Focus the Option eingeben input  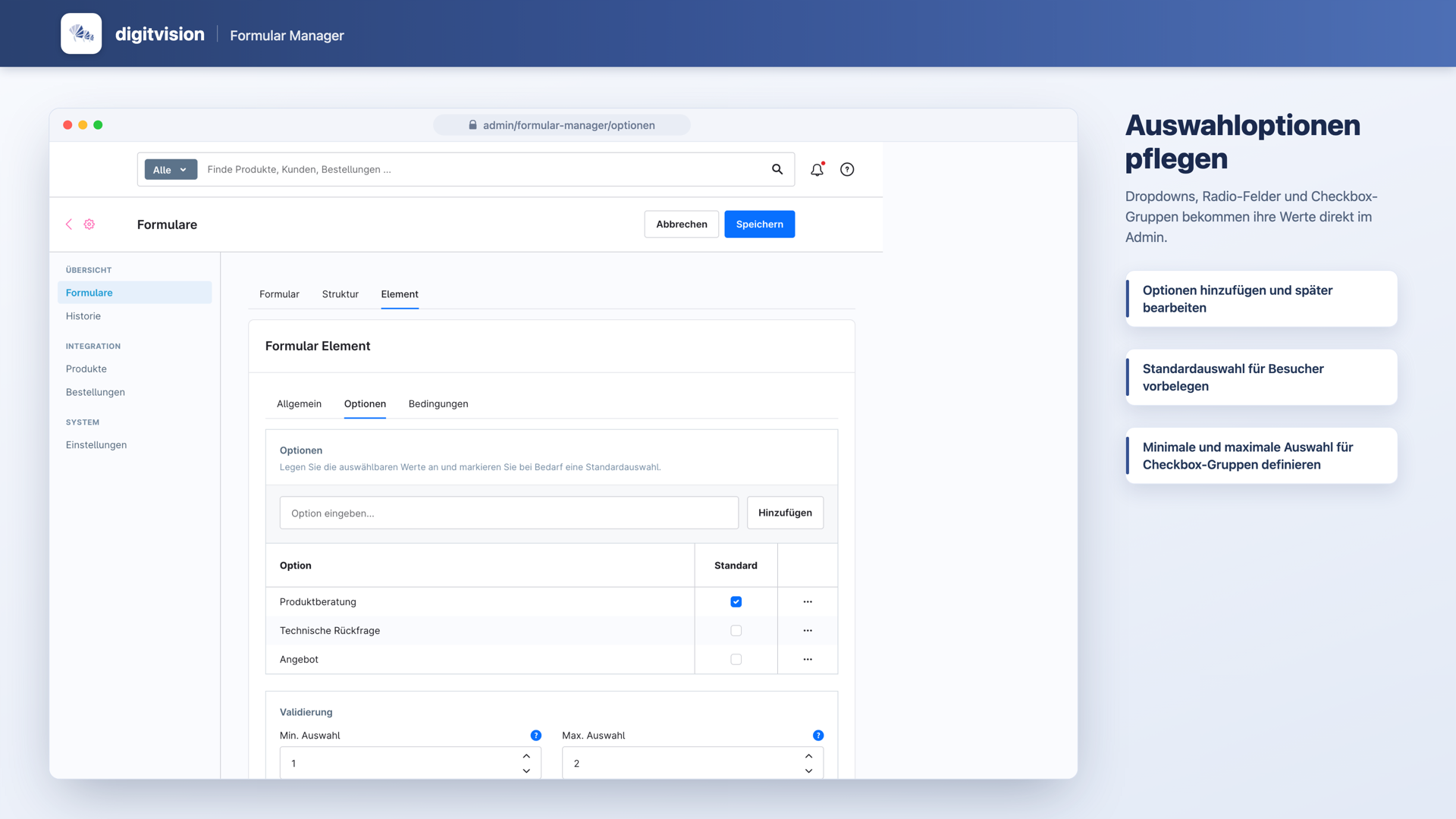(509, 513)
